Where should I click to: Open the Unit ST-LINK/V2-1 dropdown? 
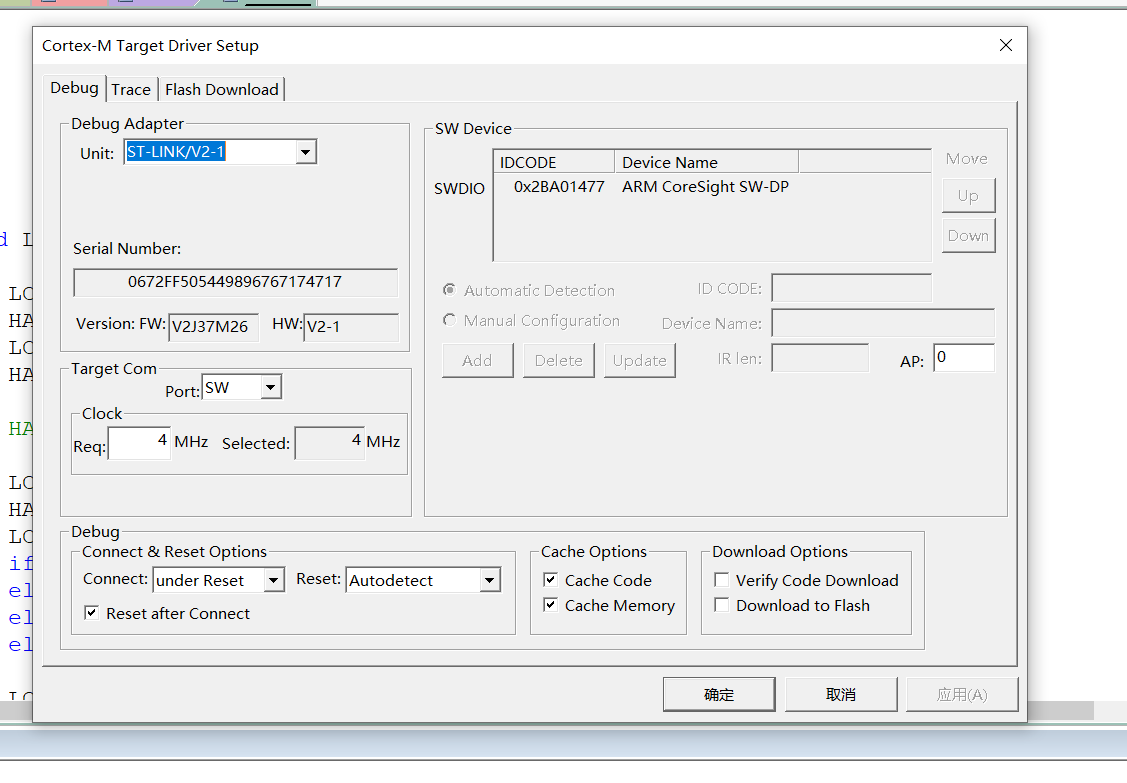click(x=305, y=152)
